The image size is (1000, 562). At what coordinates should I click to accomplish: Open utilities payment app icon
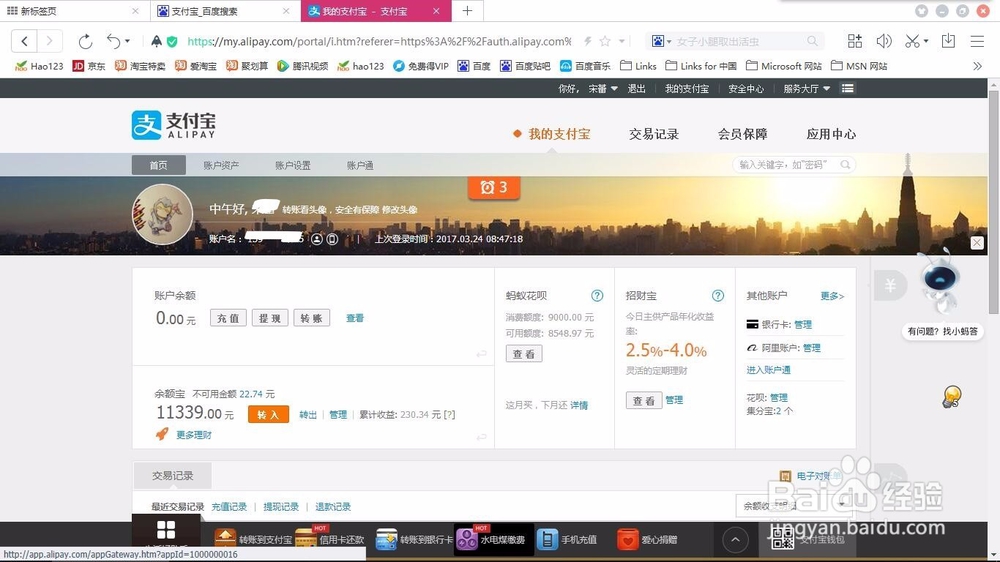coord(467,539)
